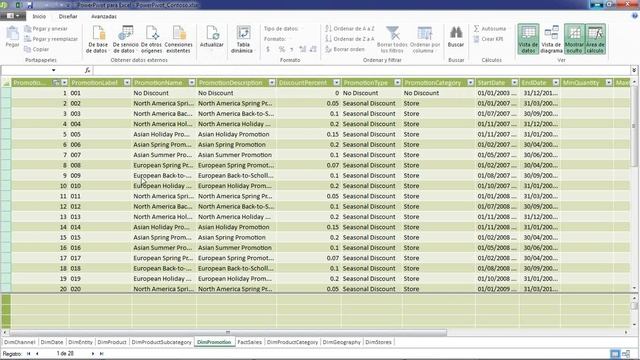The image size is (640, 360).
Task: Open the name box dropdown arrow
Action: coord(53,70)
